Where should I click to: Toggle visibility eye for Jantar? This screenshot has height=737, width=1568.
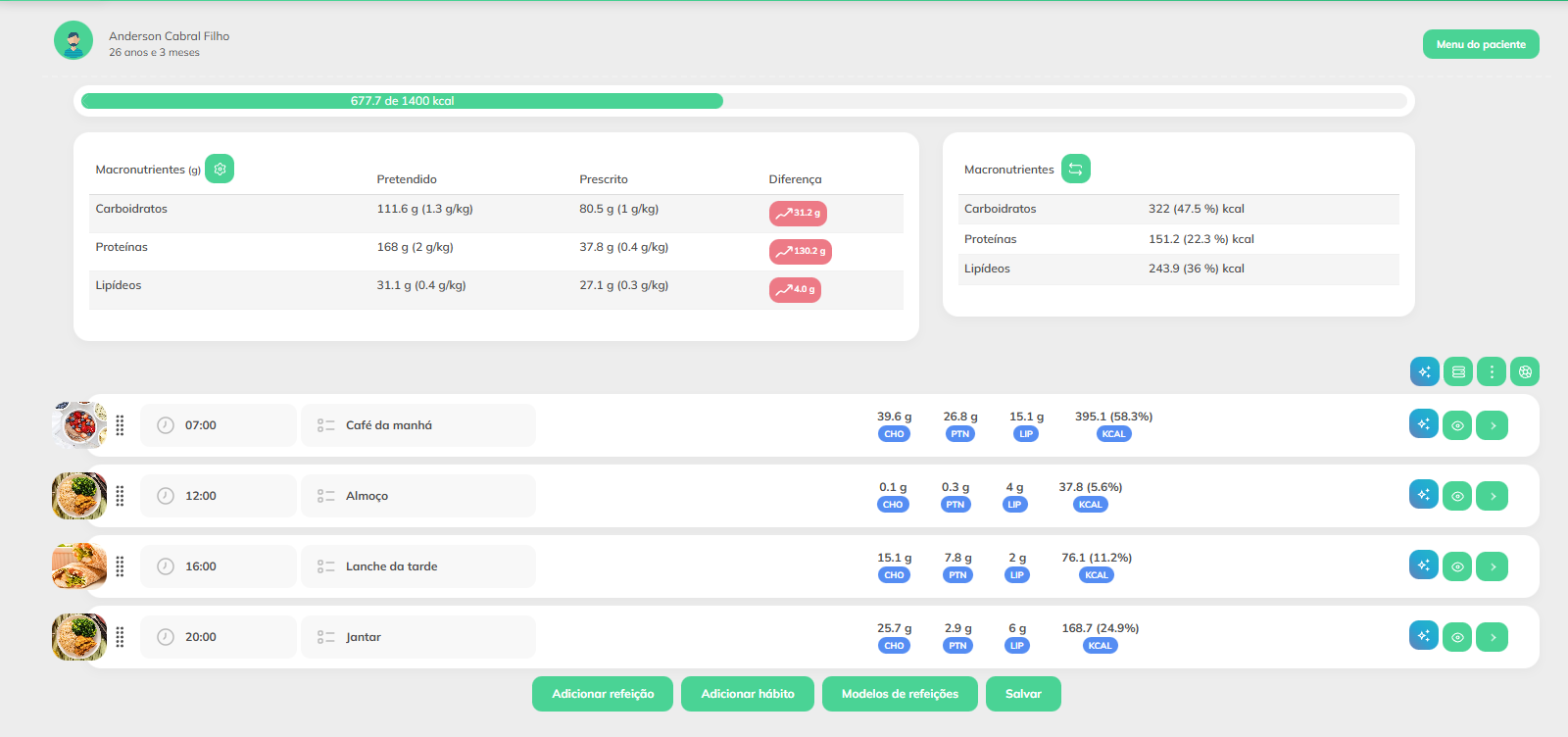[x=1457, y=637]
